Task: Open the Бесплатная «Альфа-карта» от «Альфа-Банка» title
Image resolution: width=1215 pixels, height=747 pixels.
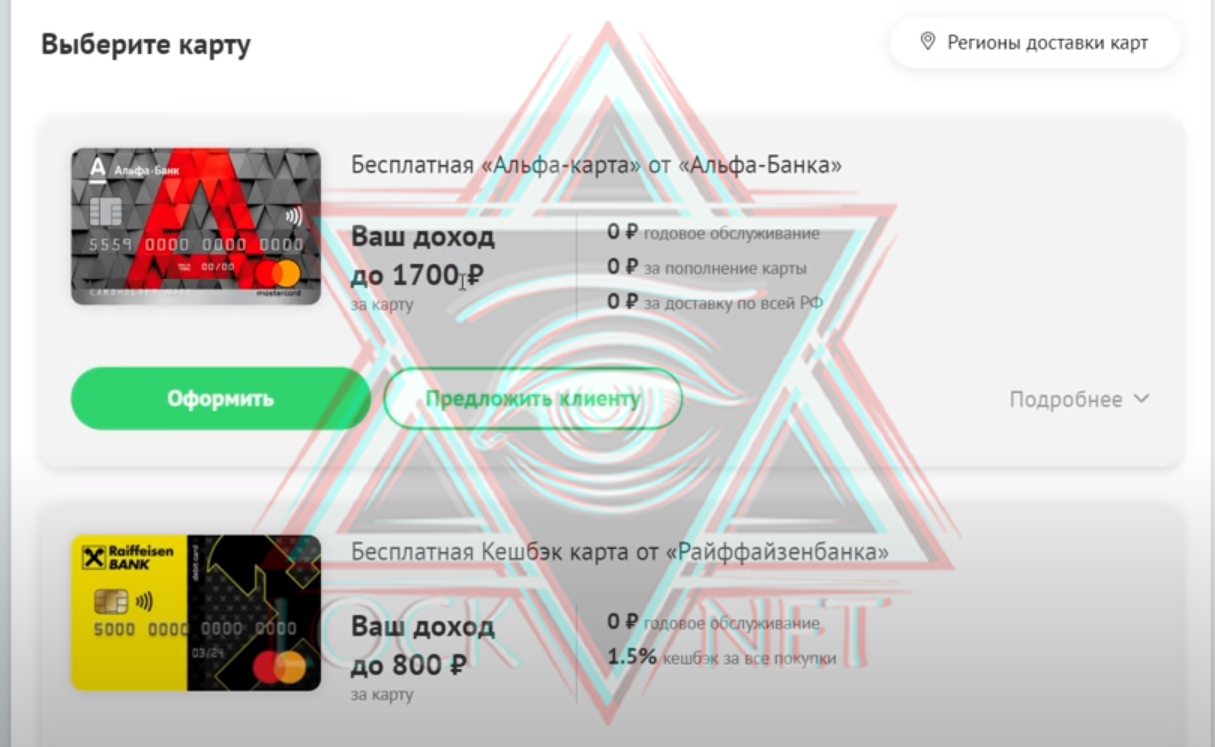Action: tap(596, 165)
